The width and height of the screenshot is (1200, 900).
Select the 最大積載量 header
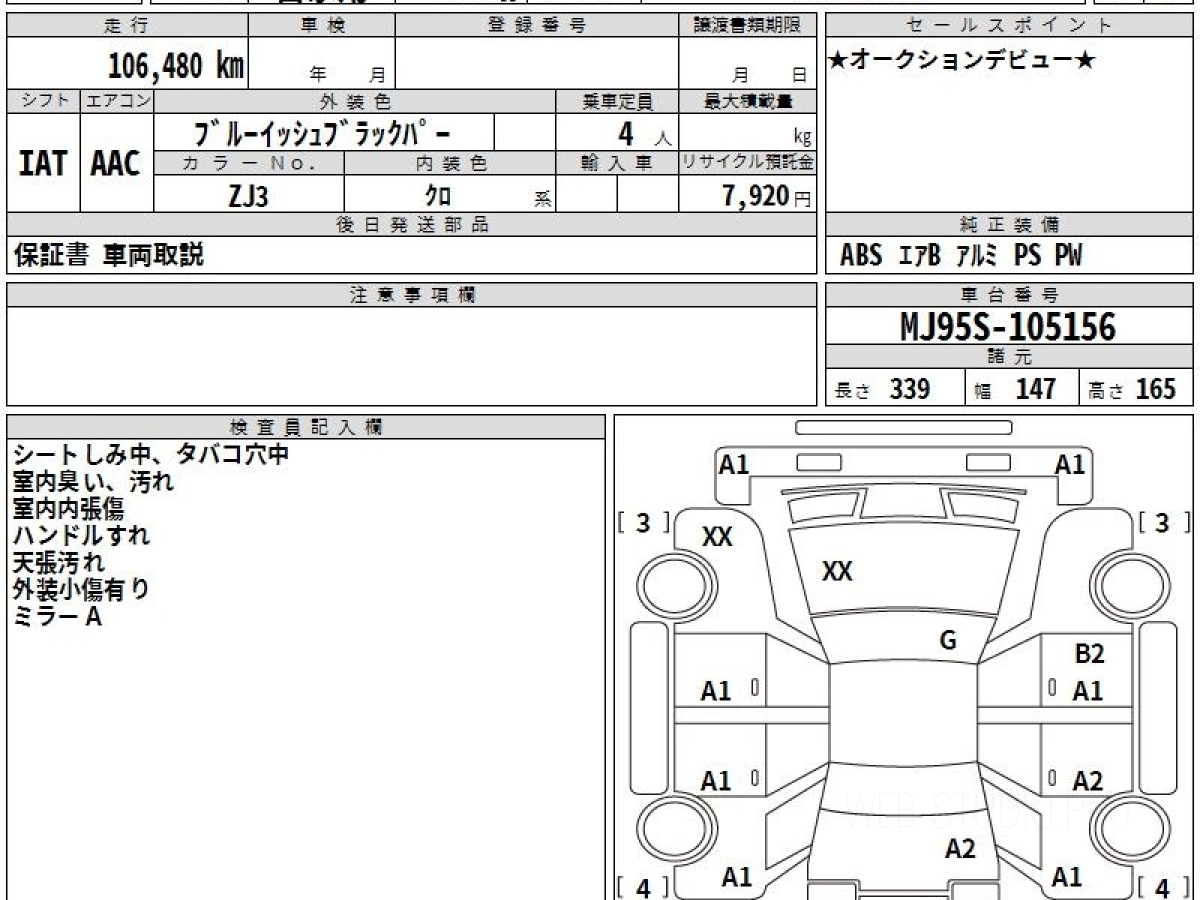tap(748, 101)
